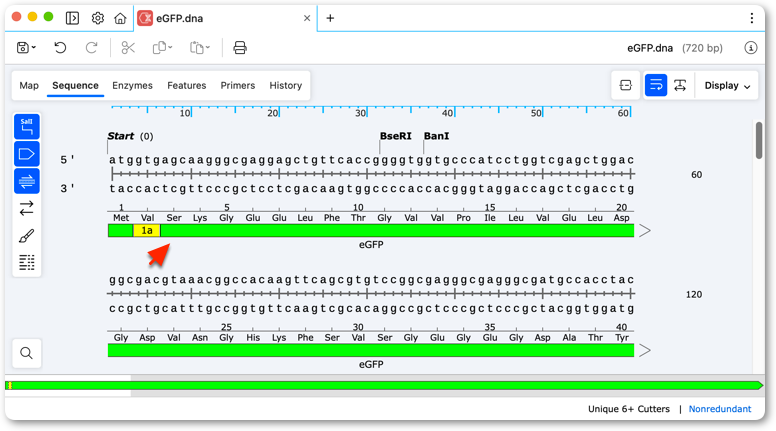The image size is (776, 431).
Task: Toggle the sidebar panel icon
Action: [72, 18]
